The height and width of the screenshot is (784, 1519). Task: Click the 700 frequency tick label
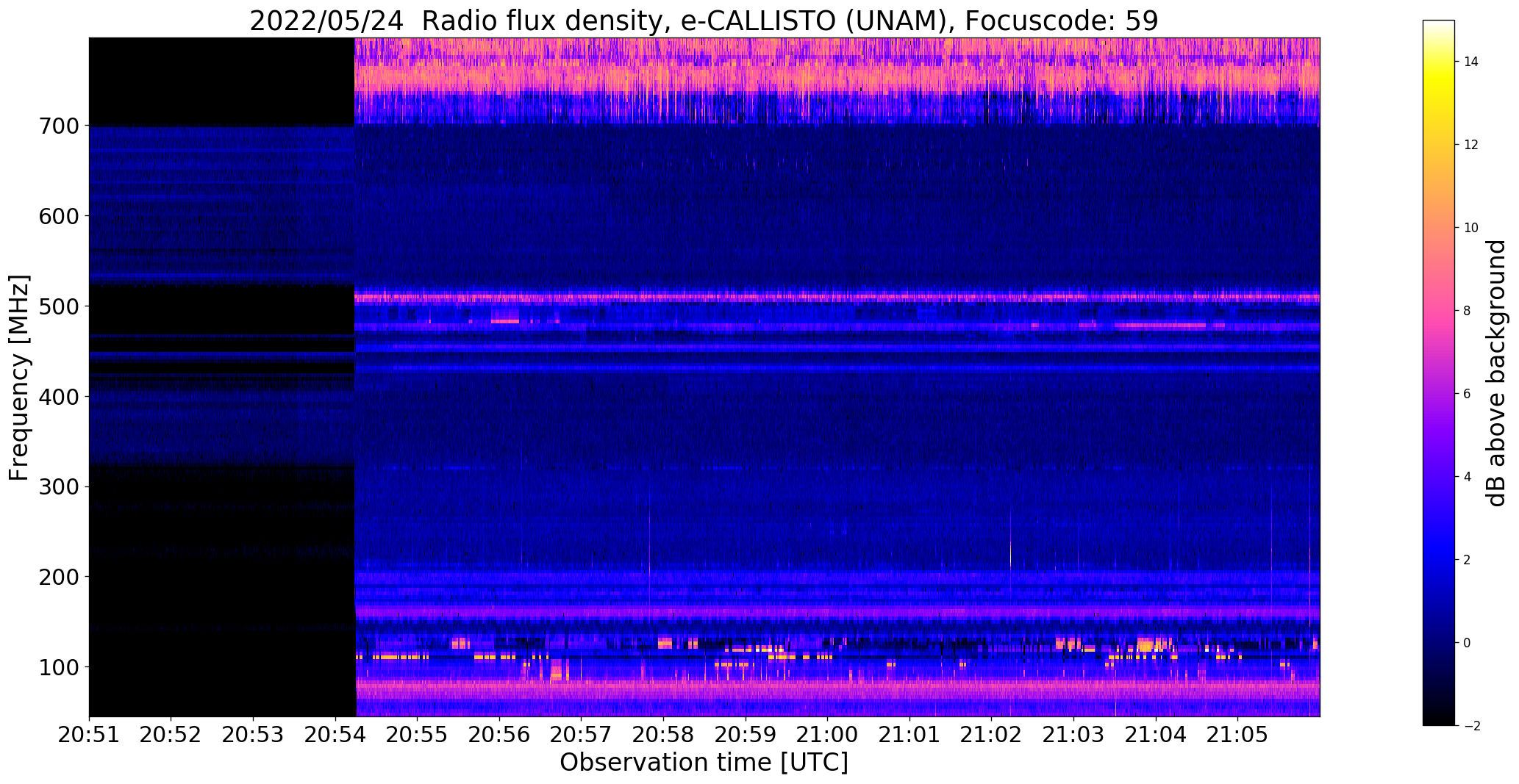click(57, 126)
